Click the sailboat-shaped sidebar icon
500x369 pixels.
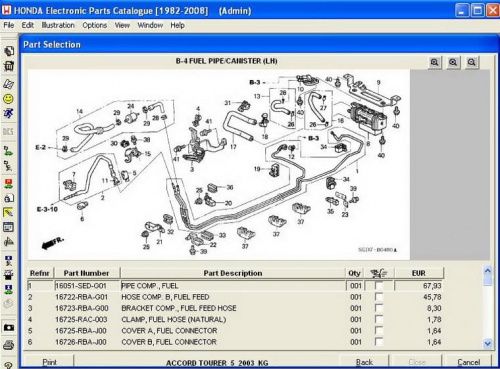[x=9, y=242]
